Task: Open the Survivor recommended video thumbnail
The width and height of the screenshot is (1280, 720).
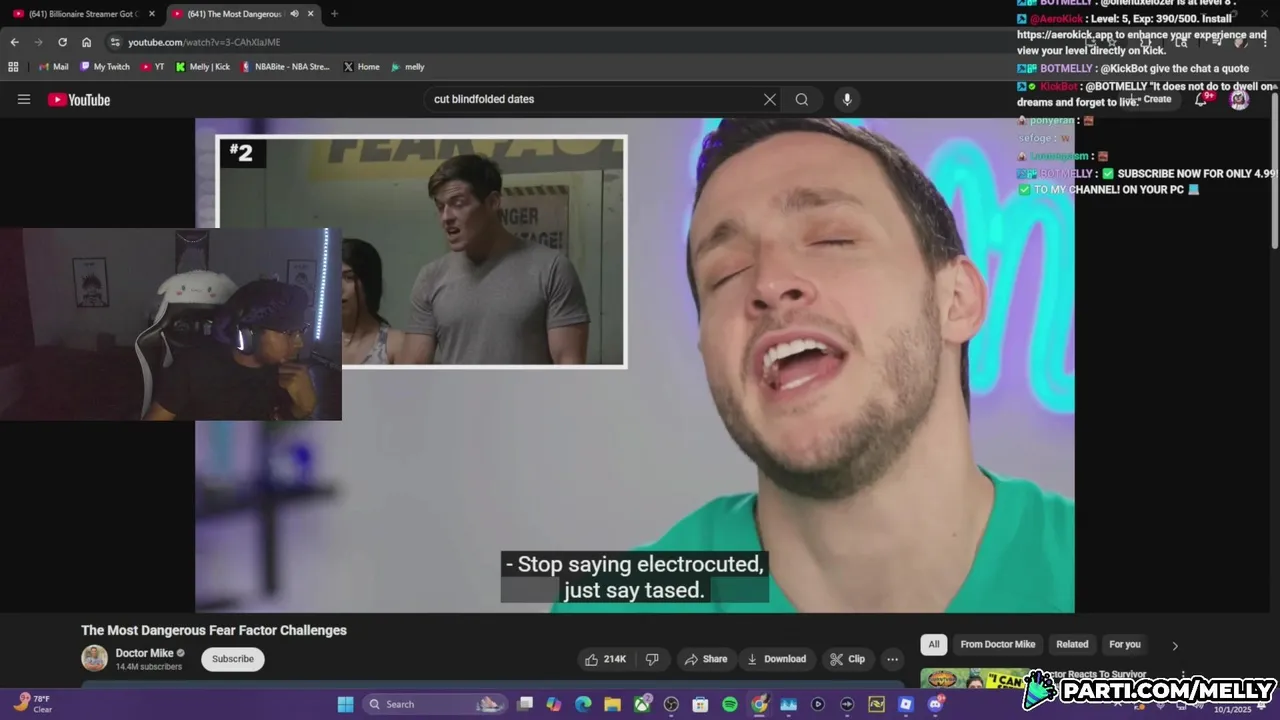Action: pos(975,679)
